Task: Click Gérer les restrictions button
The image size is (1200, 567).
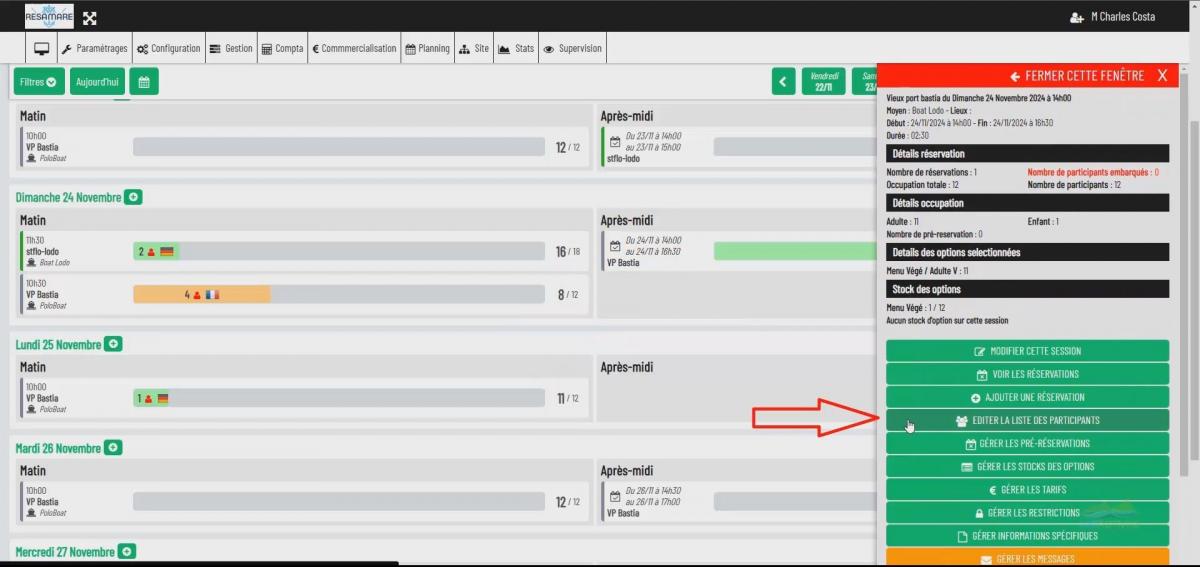Action: click(x=1027, y=513)
